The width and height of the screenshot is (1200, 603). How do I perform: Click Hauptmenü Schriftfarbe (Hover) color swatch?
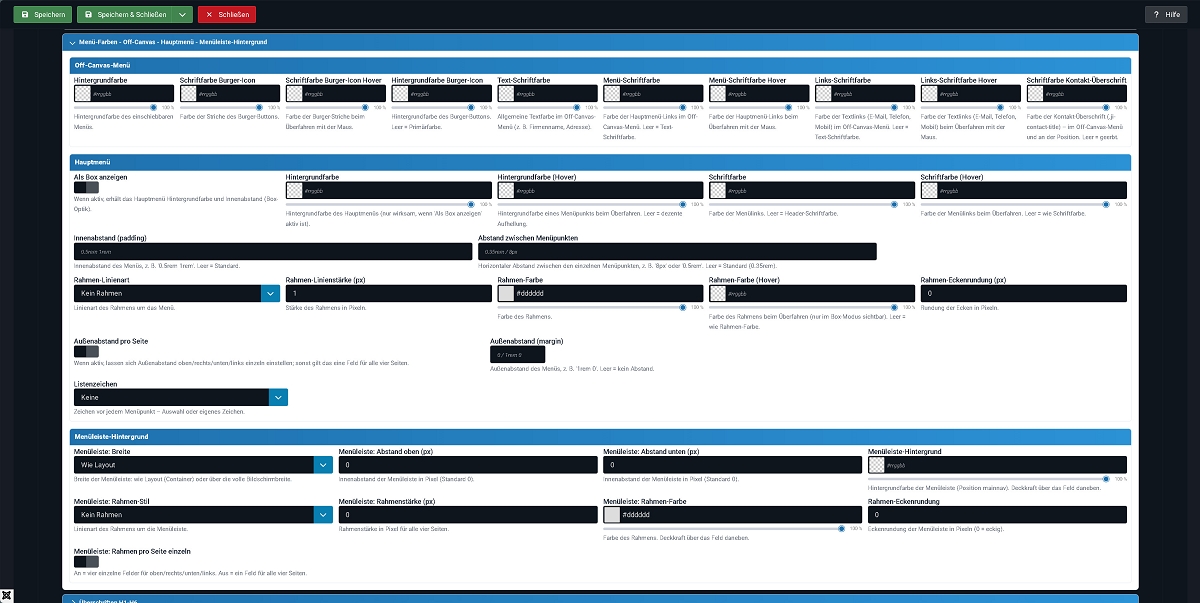[930, 190]
